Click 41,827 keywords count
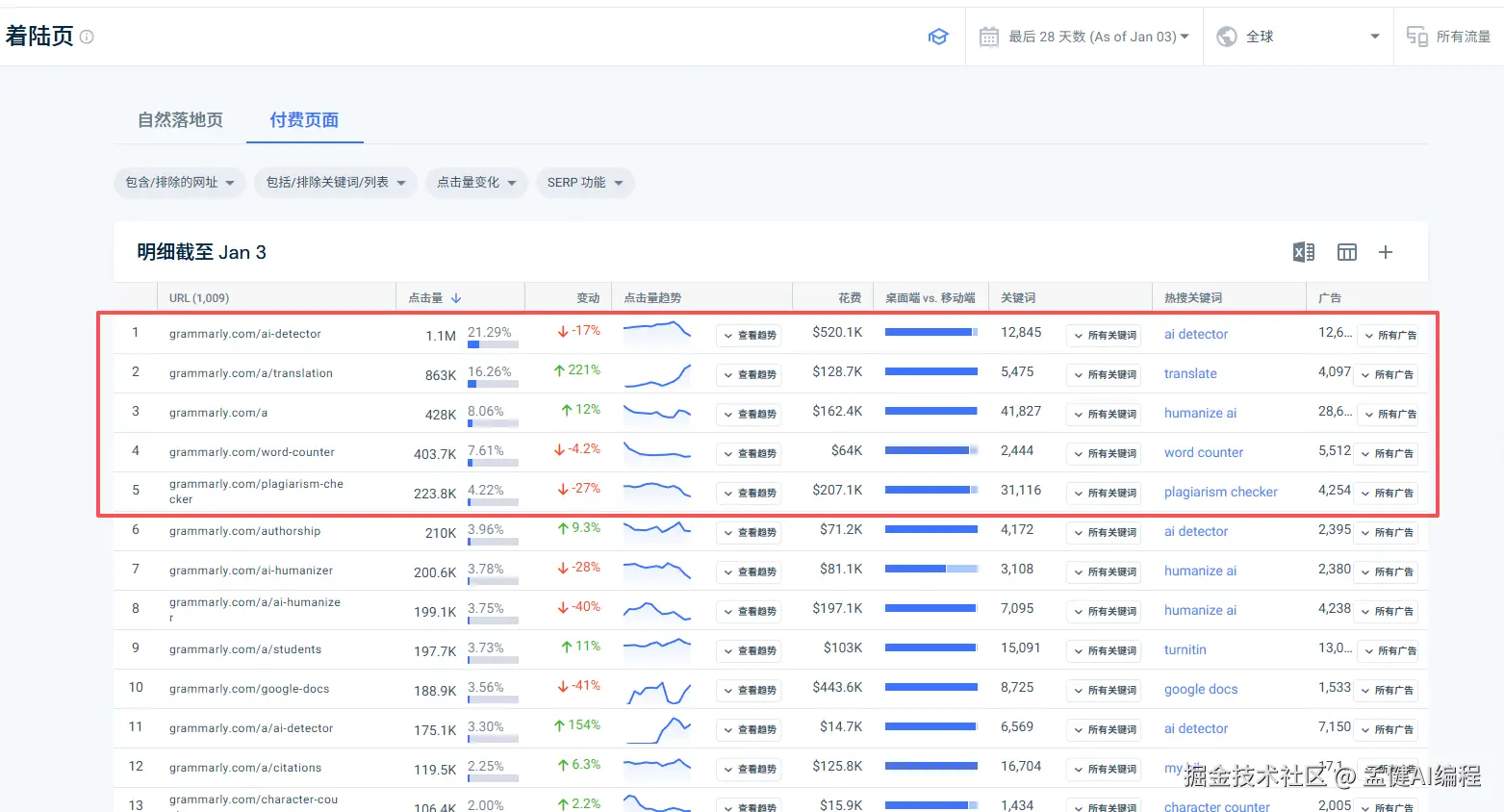Image resolution: width=1504 pixels, height=812 pixels. click(x=1021, y=411)
